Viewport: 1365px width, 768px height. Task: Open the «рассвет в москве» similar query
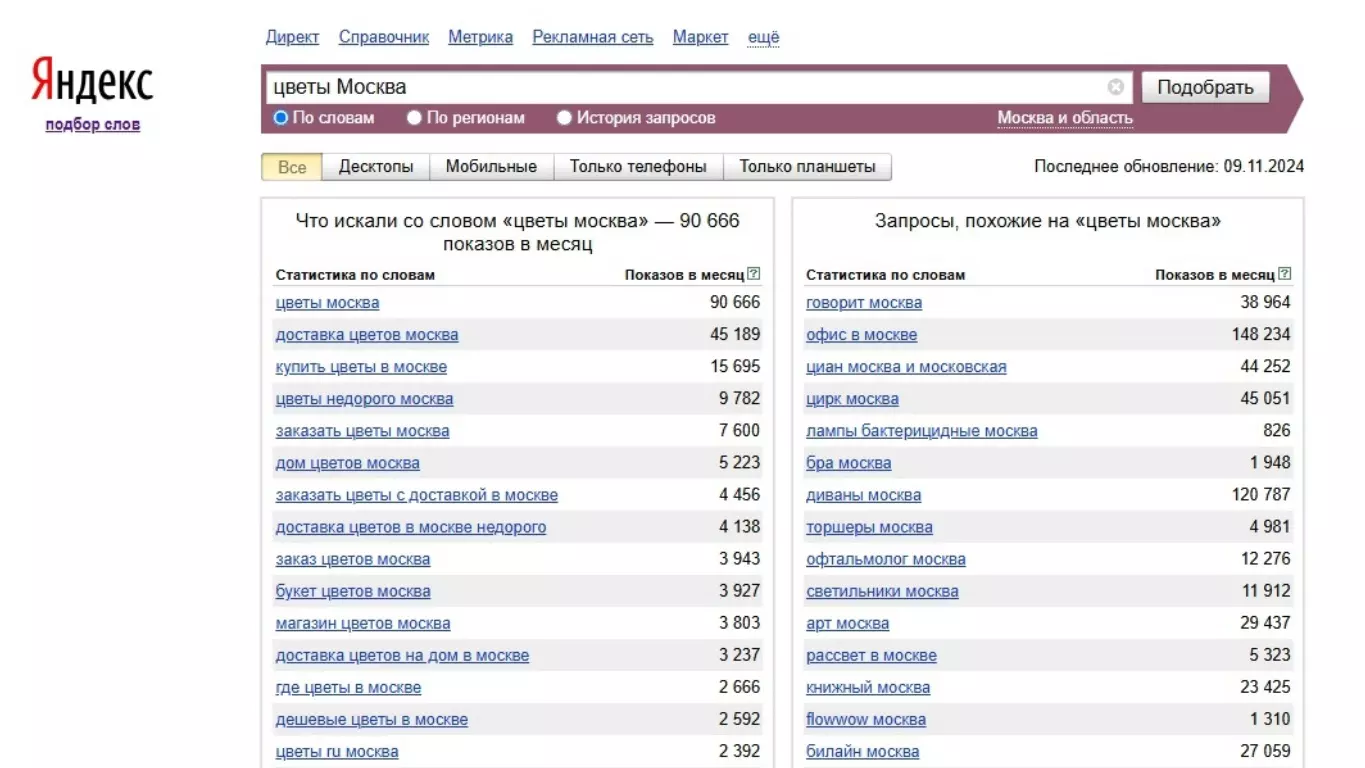(871, 655)
